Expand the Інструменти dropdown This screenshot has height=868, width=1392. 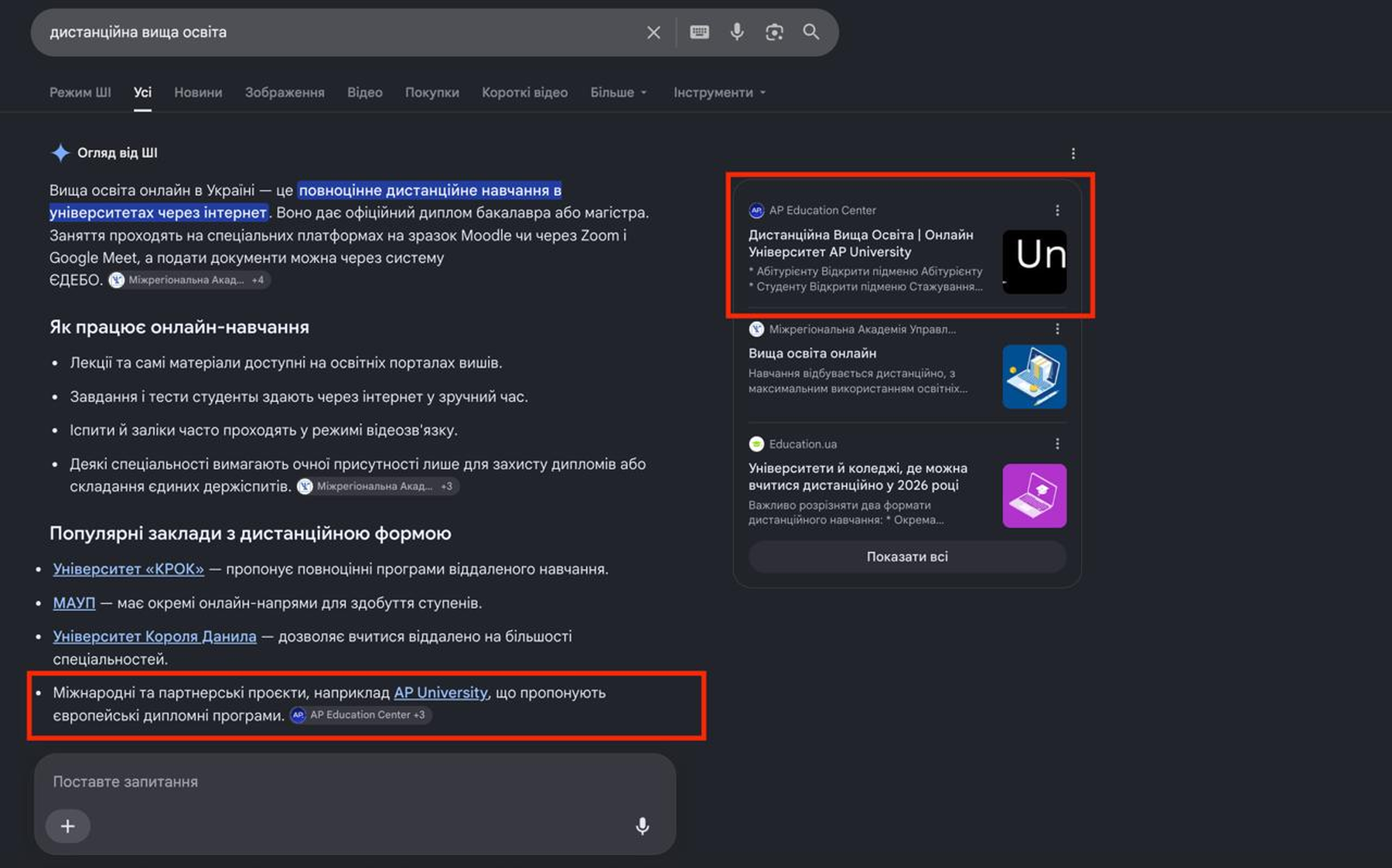719,93
